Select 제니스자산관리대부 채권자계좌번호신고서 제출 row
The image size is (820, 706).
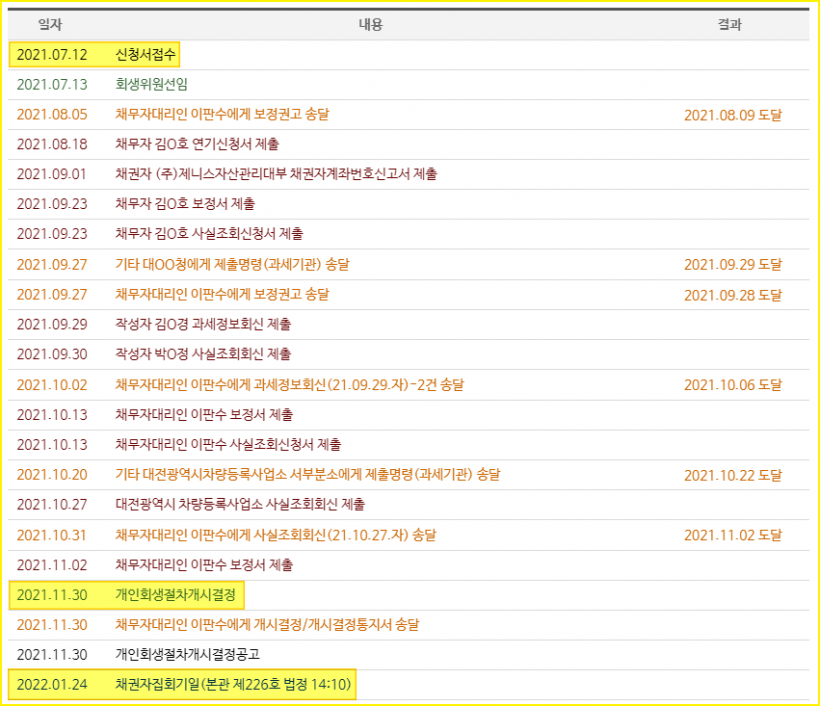pos(408,174)
